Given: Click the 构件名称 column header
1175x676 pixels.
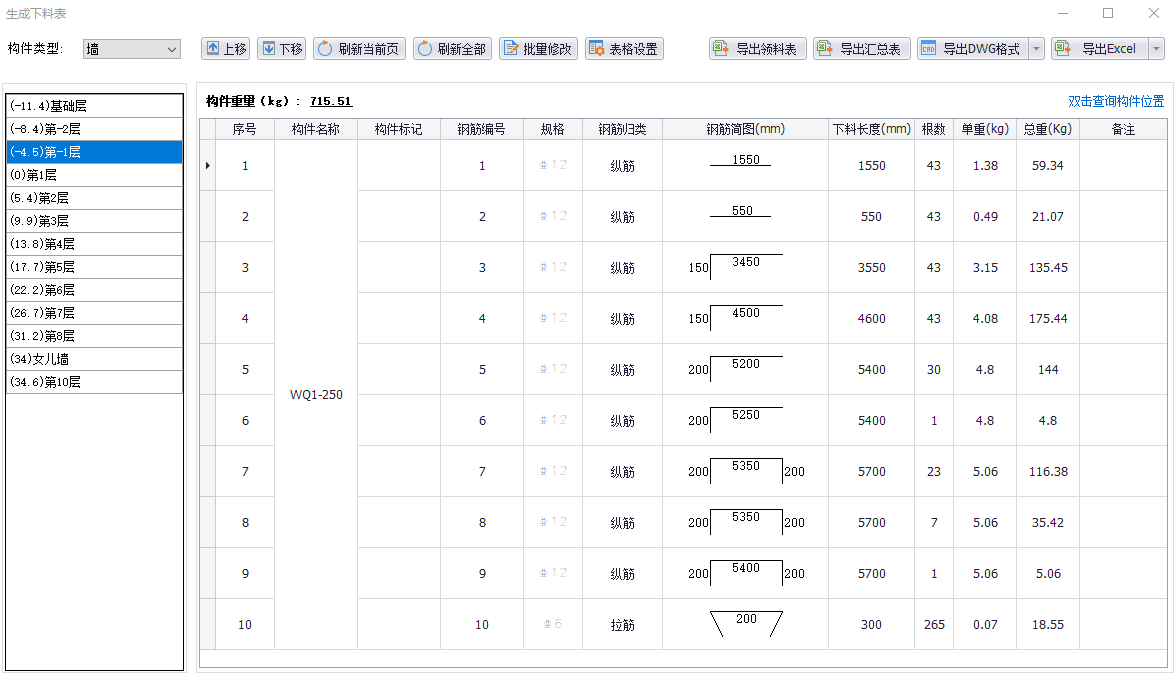Looking at the screenshot, I should pyautogui.click(x=315, y=129).
